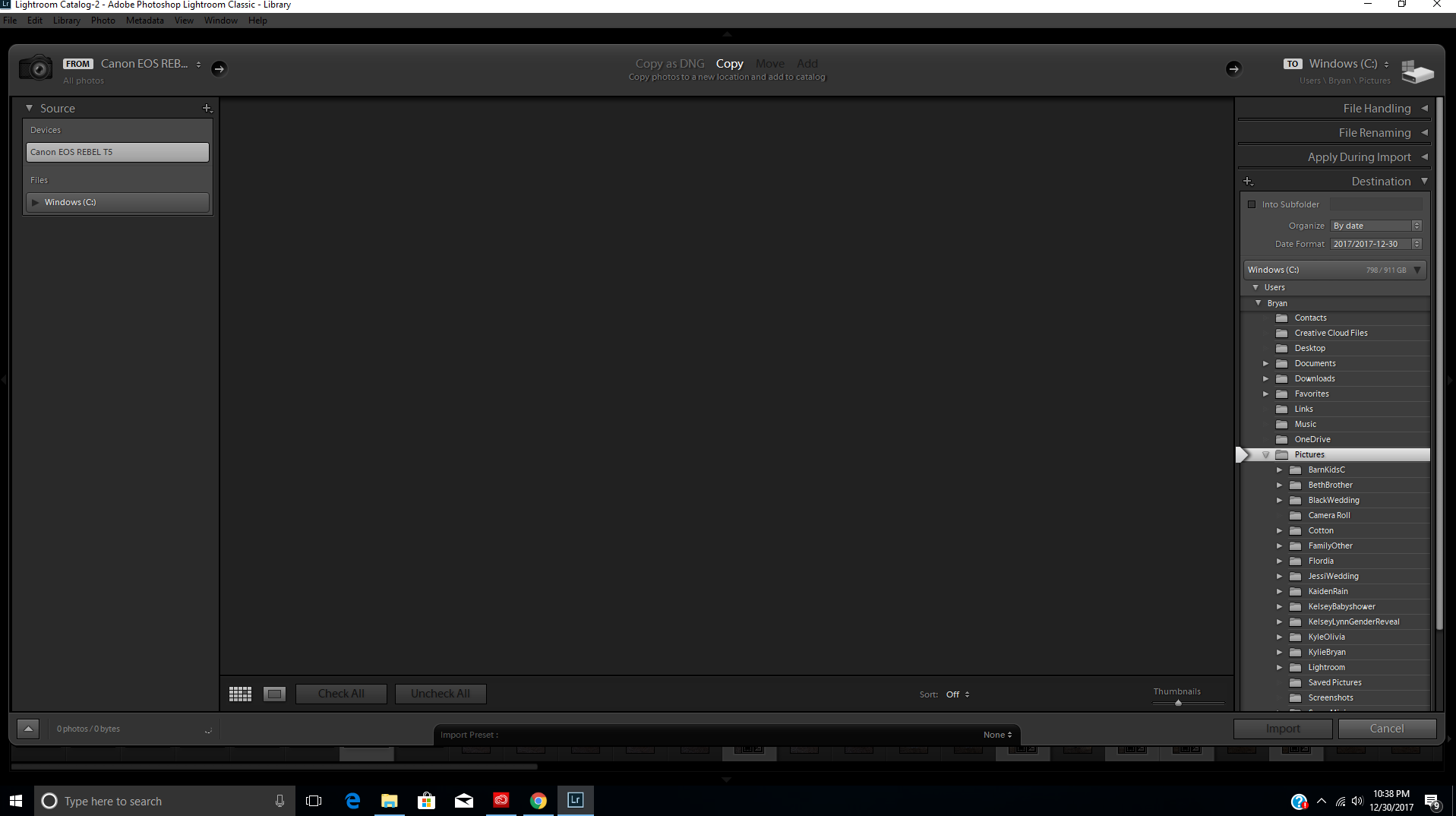Open File Explorer from the taskbar
This screenshot has width=1456, height=816.
(390, 801)
